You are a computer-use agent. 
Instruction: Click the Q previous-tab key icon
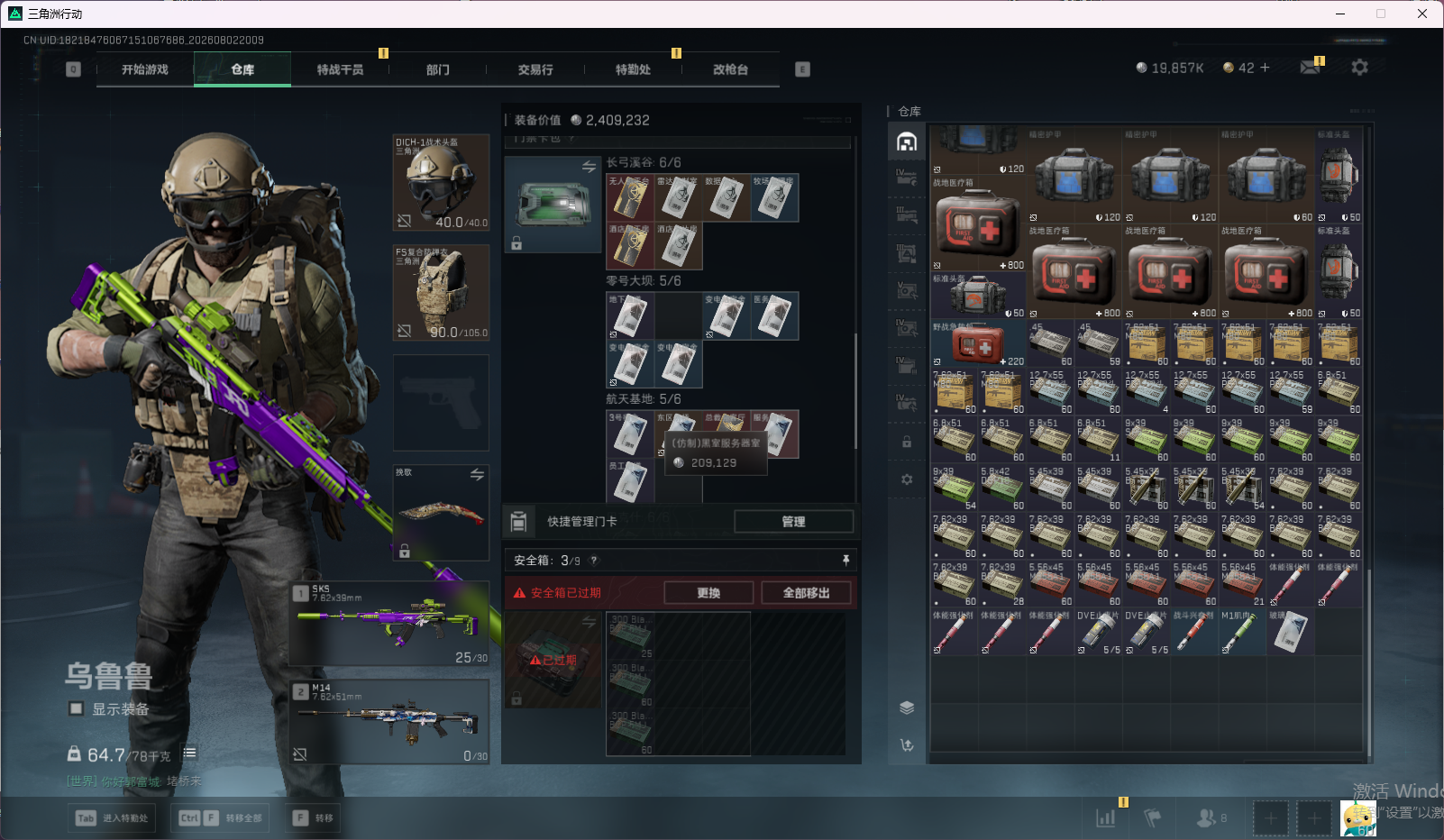pos(74,69)
